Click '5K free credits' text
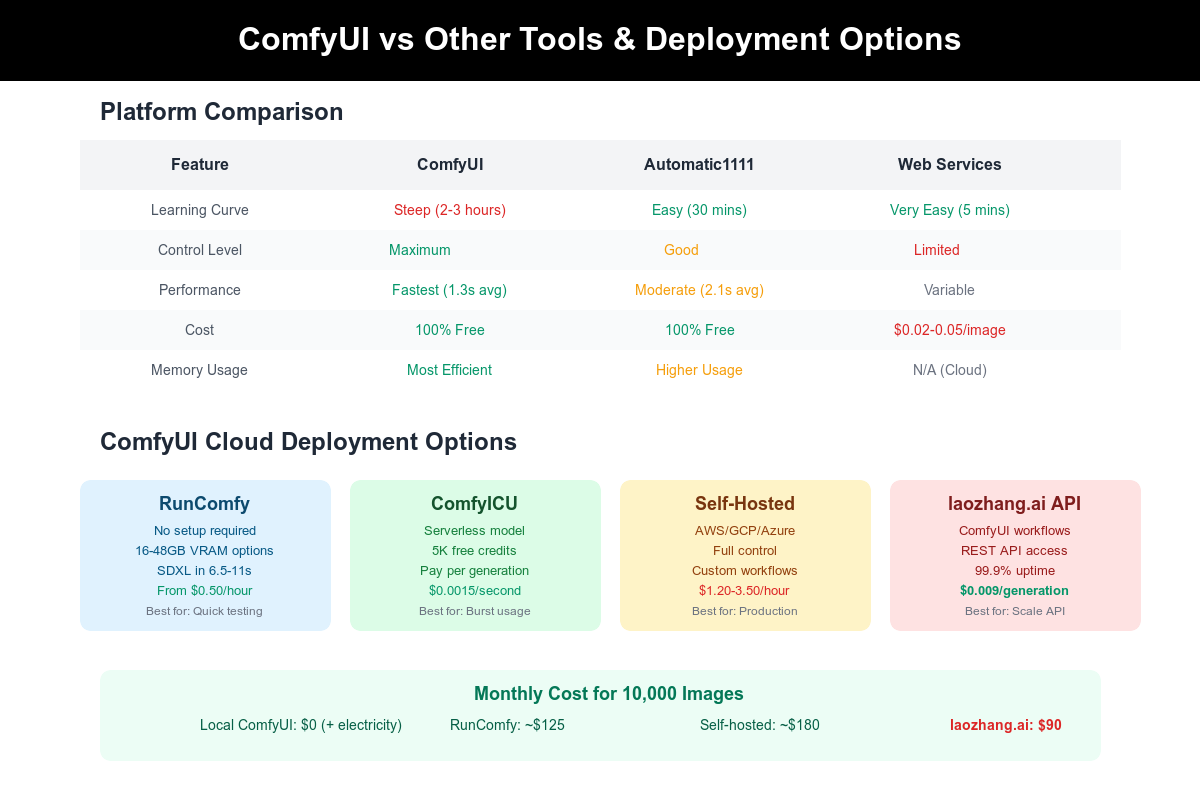1200x800 pixels. point(475,551)
